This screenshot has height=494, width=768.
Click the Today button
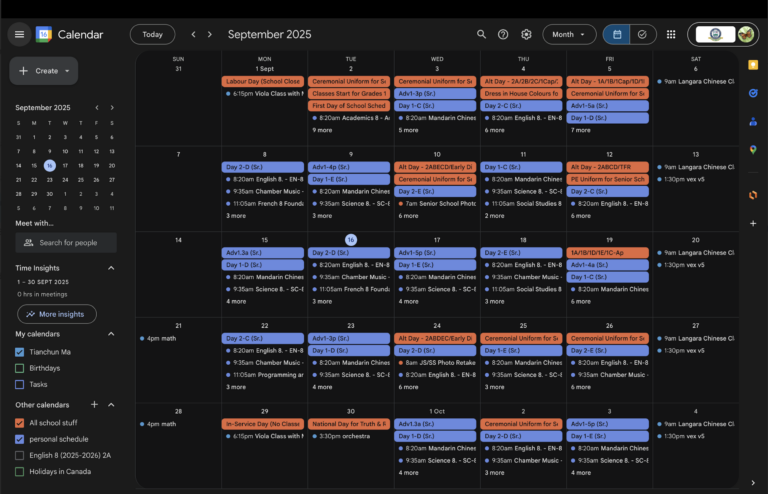tap(152, 34)
